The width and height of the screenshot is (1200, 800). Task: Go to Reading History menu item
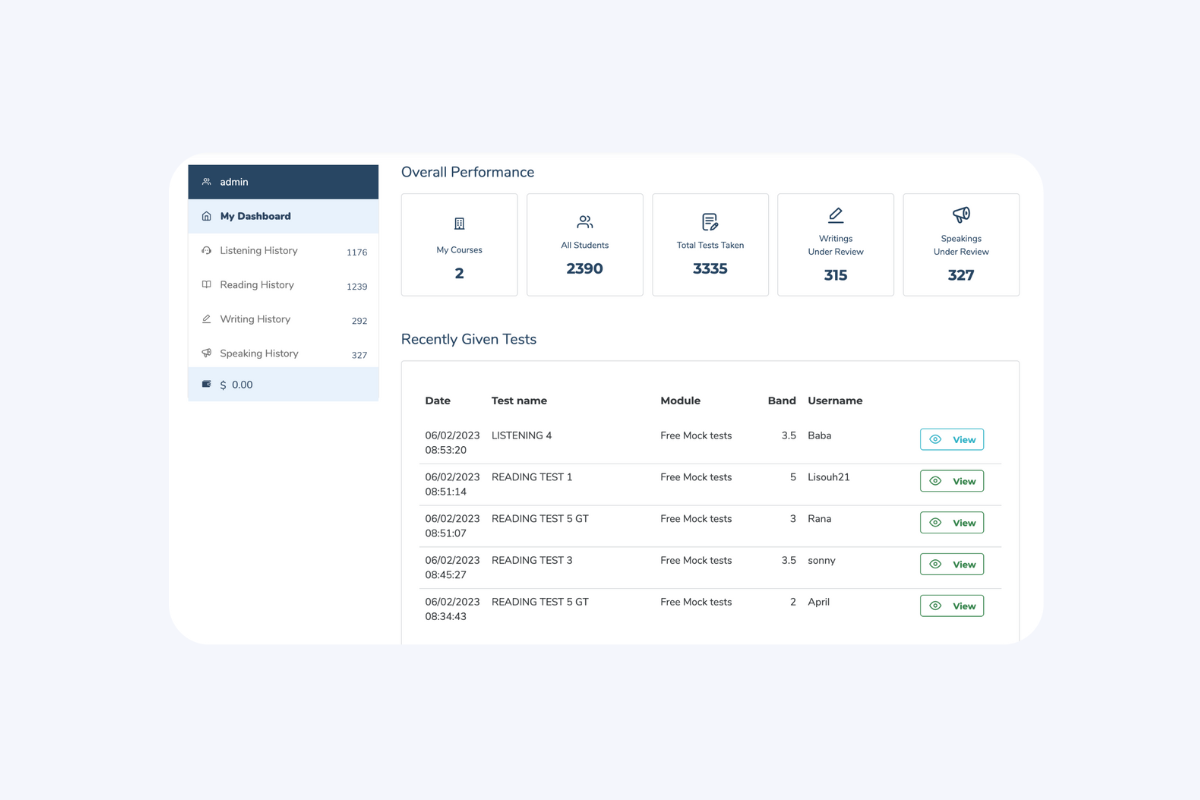pyautogui.click(x=257, y=285)
